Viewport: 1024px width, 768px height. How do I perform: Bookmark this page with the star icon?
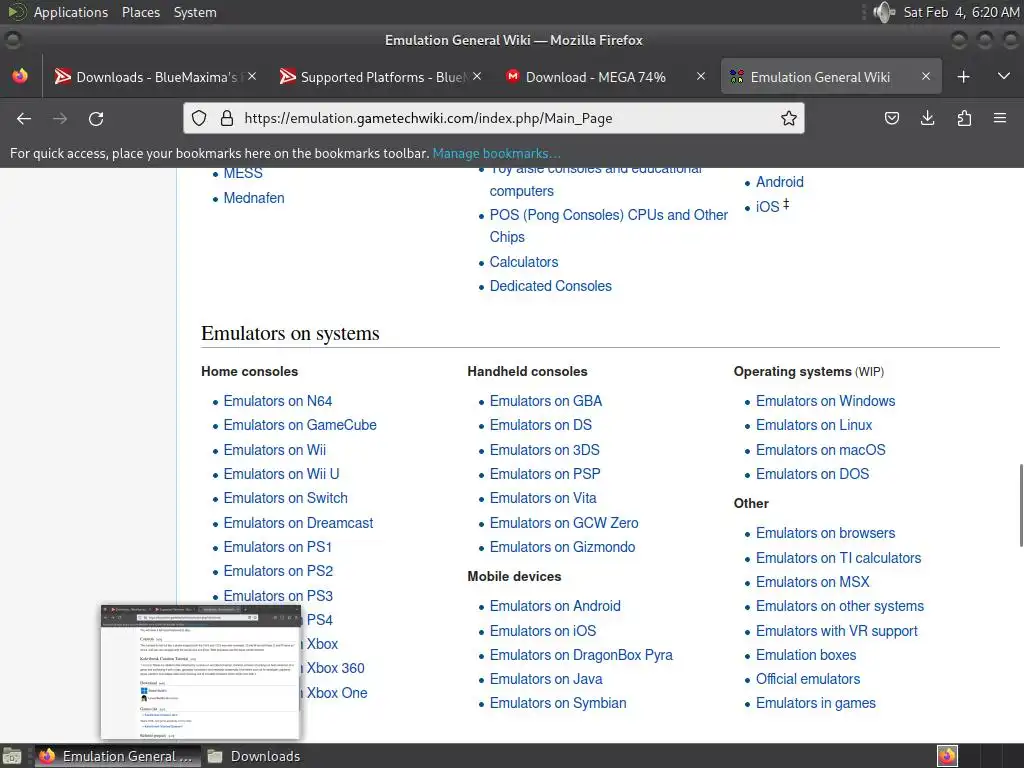[789, 118]
